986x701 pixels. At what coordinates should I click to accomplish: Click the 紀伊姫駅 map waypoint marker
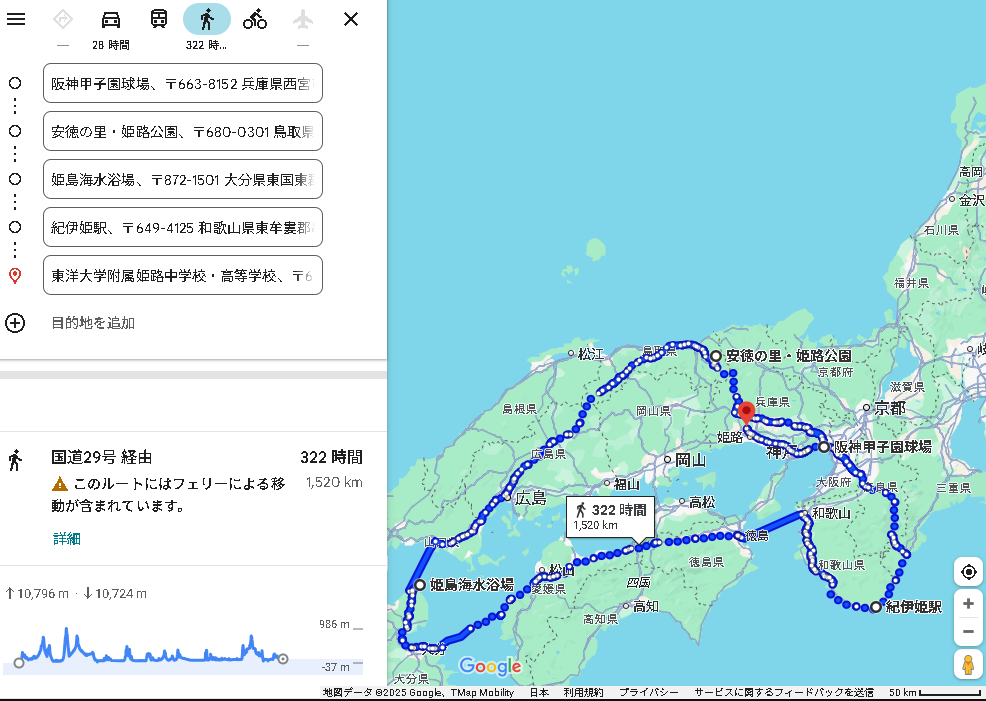click(876, 607)
